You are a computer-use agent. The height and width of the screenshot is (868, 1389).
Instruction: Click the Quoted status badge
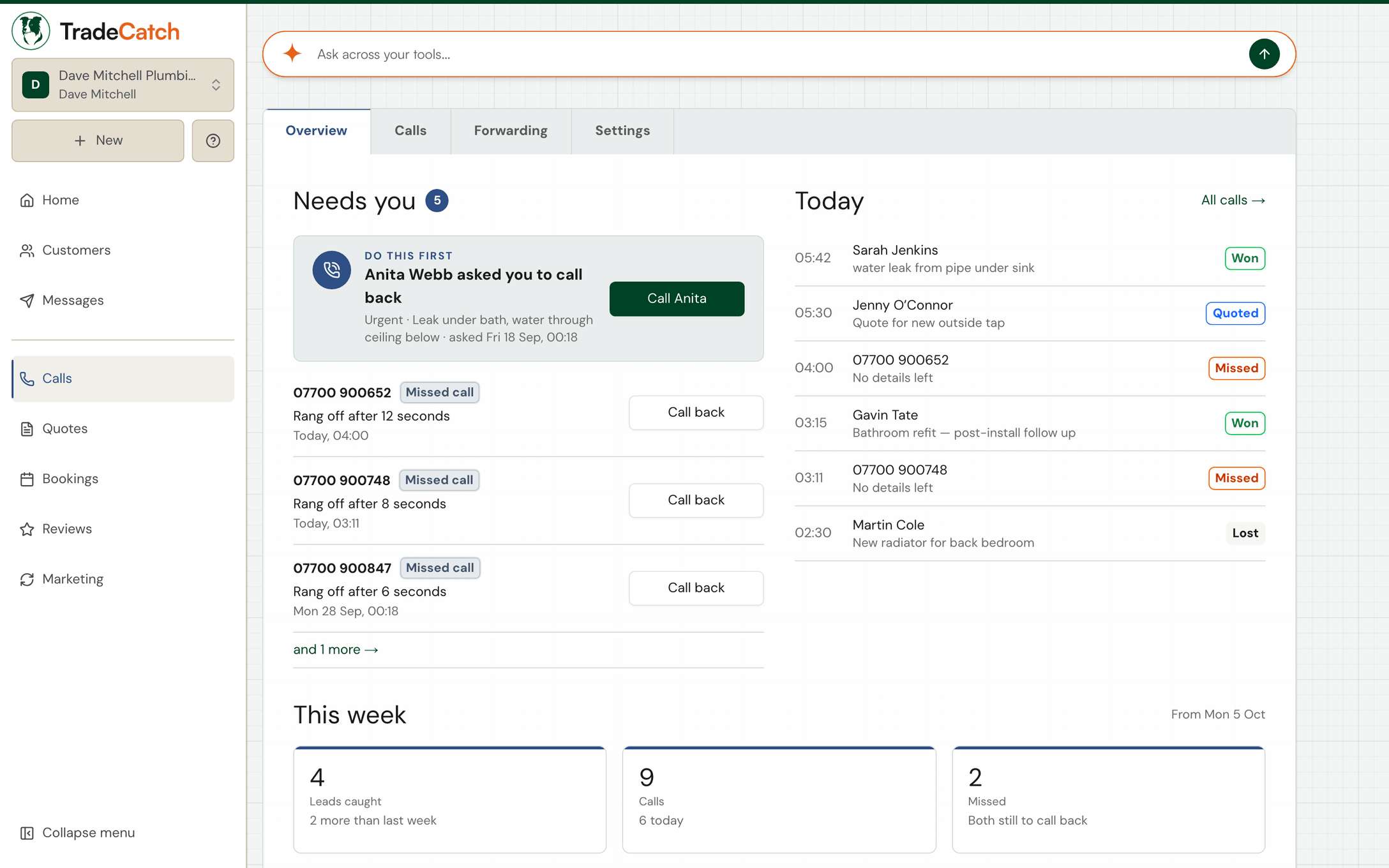click(x=1235, y=313)
